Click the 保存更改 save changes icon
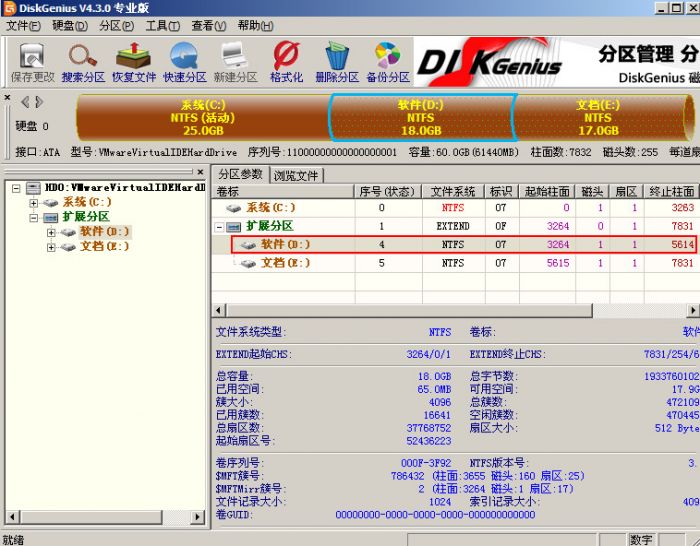This screenshot has height=546, width=700. (x=32, y=62)
